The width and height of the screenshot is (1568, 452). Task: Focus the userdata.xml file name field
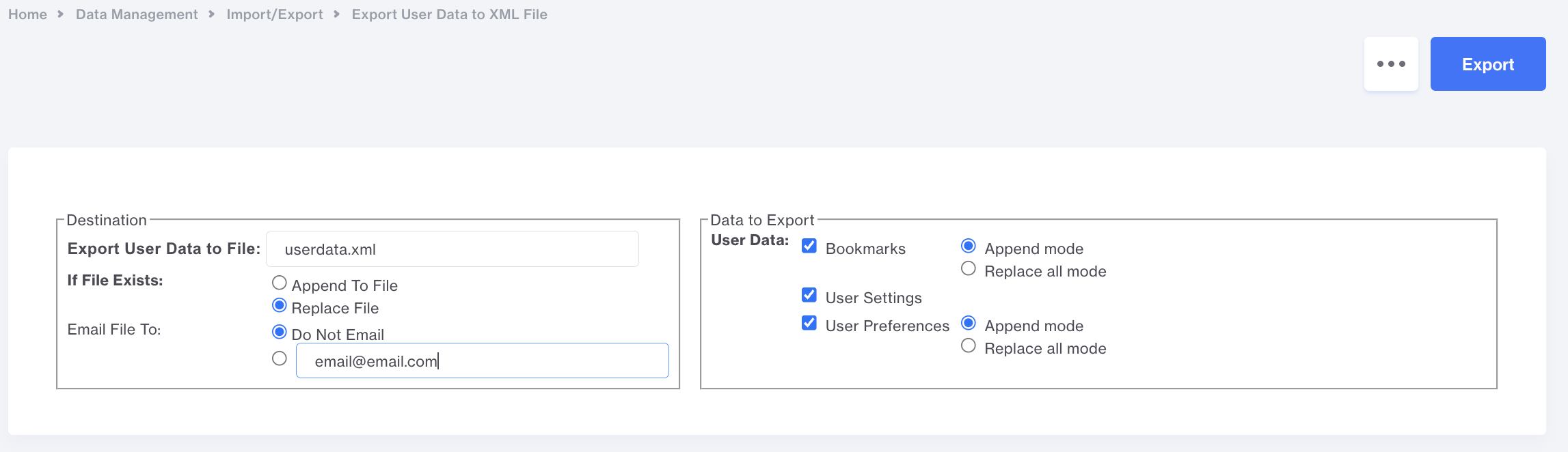coord(452,249)
